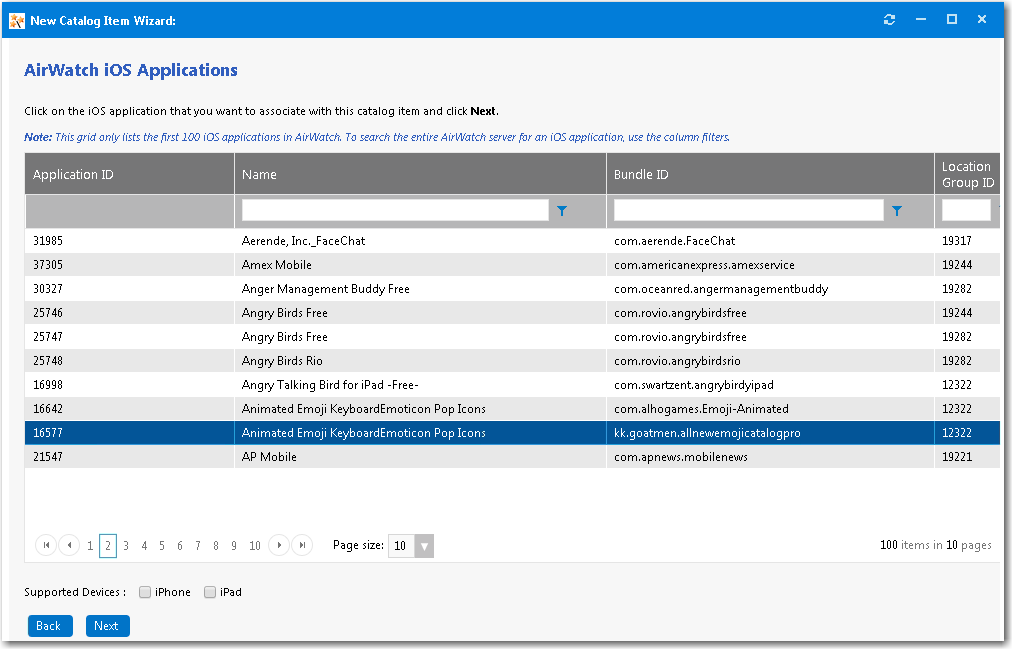1012x649 pixels.
Task: Open page 5 of the grid
Action: pyautogui.click(x=162, y=546)
